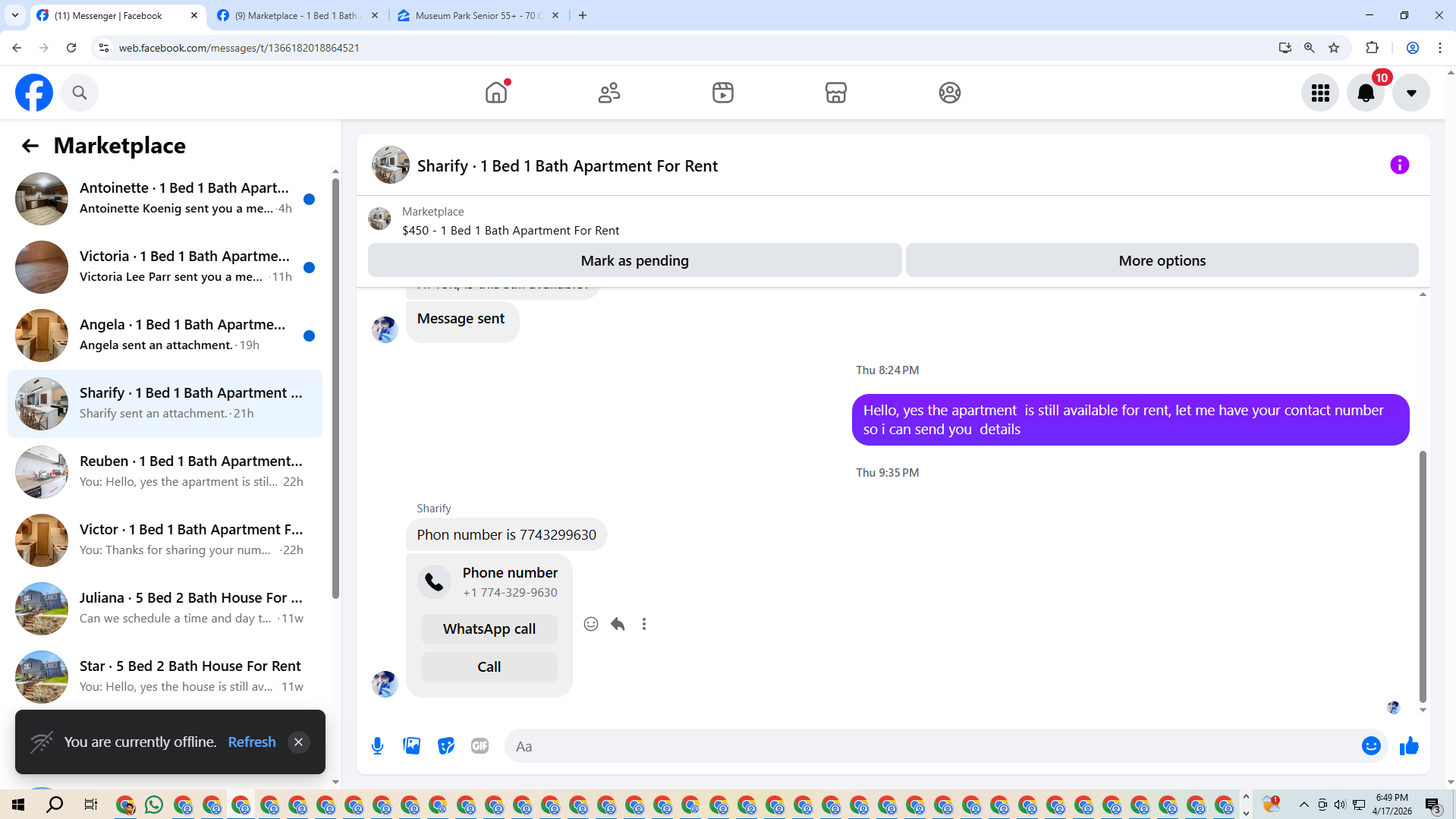Open Task View on the taskbar
This screenshot has width=1456, height=819.
(90, 805)
